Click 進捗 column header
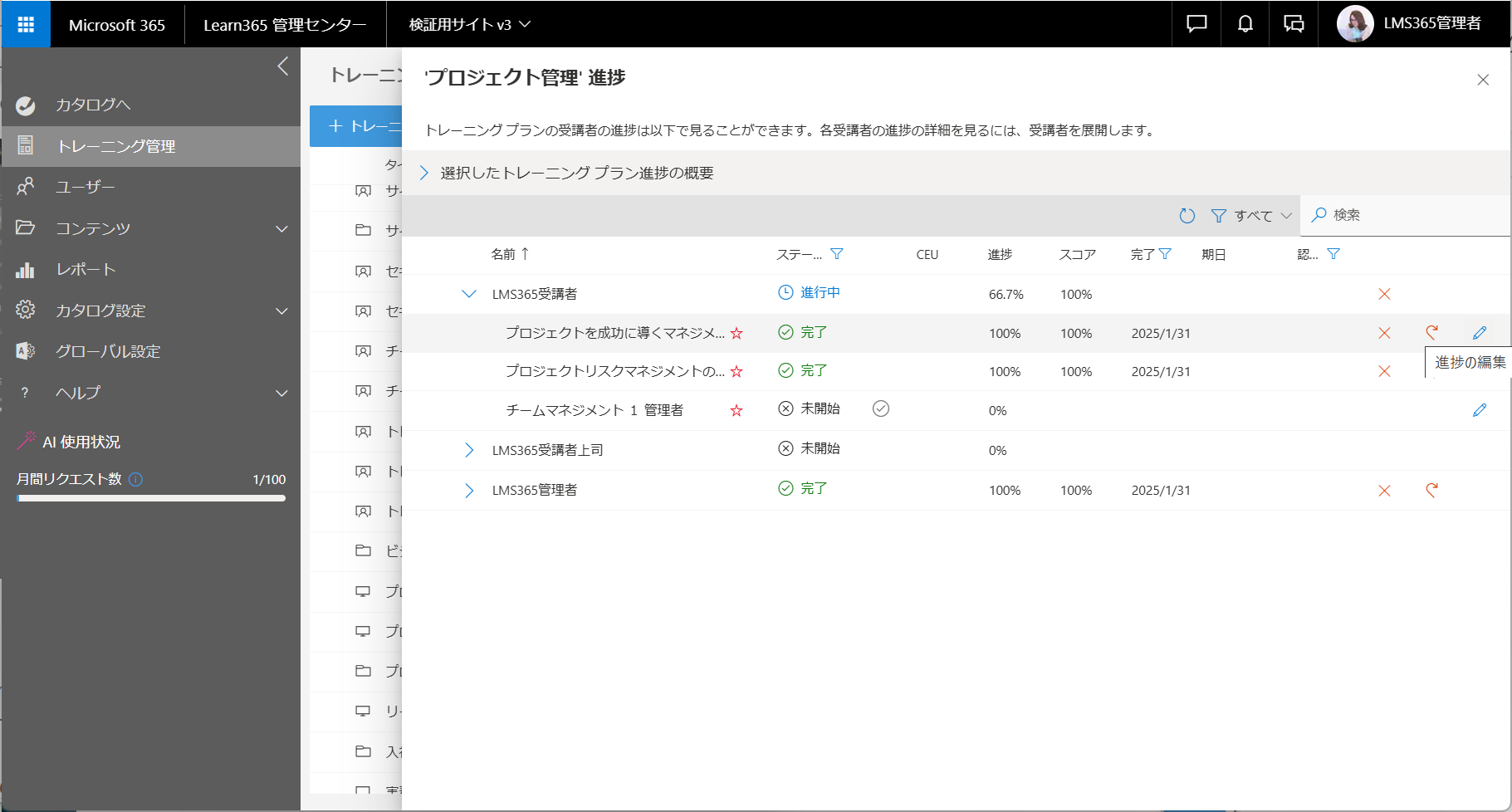The height and width of the screenshot is (812, 1512). pyautogui.click(x=1000, y=254)
